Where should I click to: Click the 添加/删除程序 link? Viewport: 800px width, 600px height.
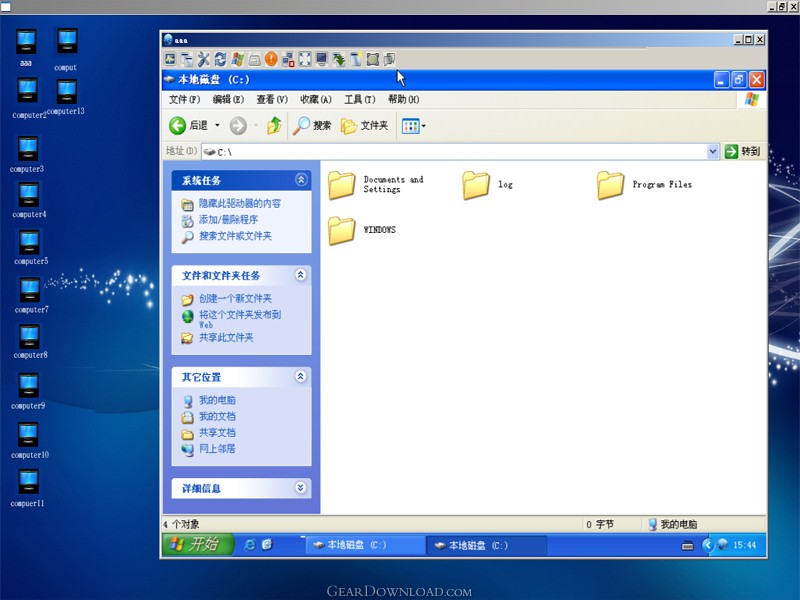(228, 220)
